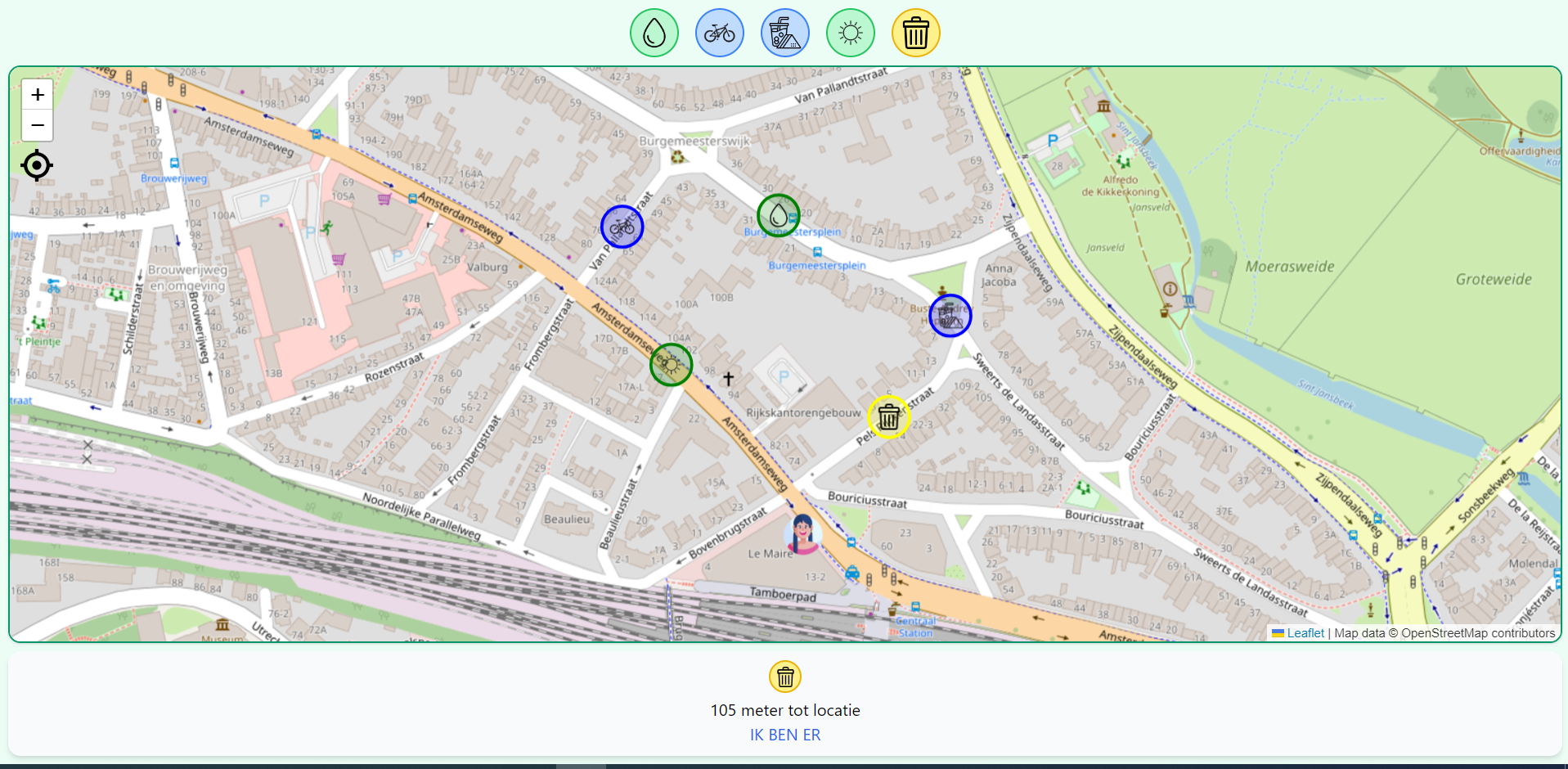Click the Rijkskantorengebouw label on map

pos(802,413)
